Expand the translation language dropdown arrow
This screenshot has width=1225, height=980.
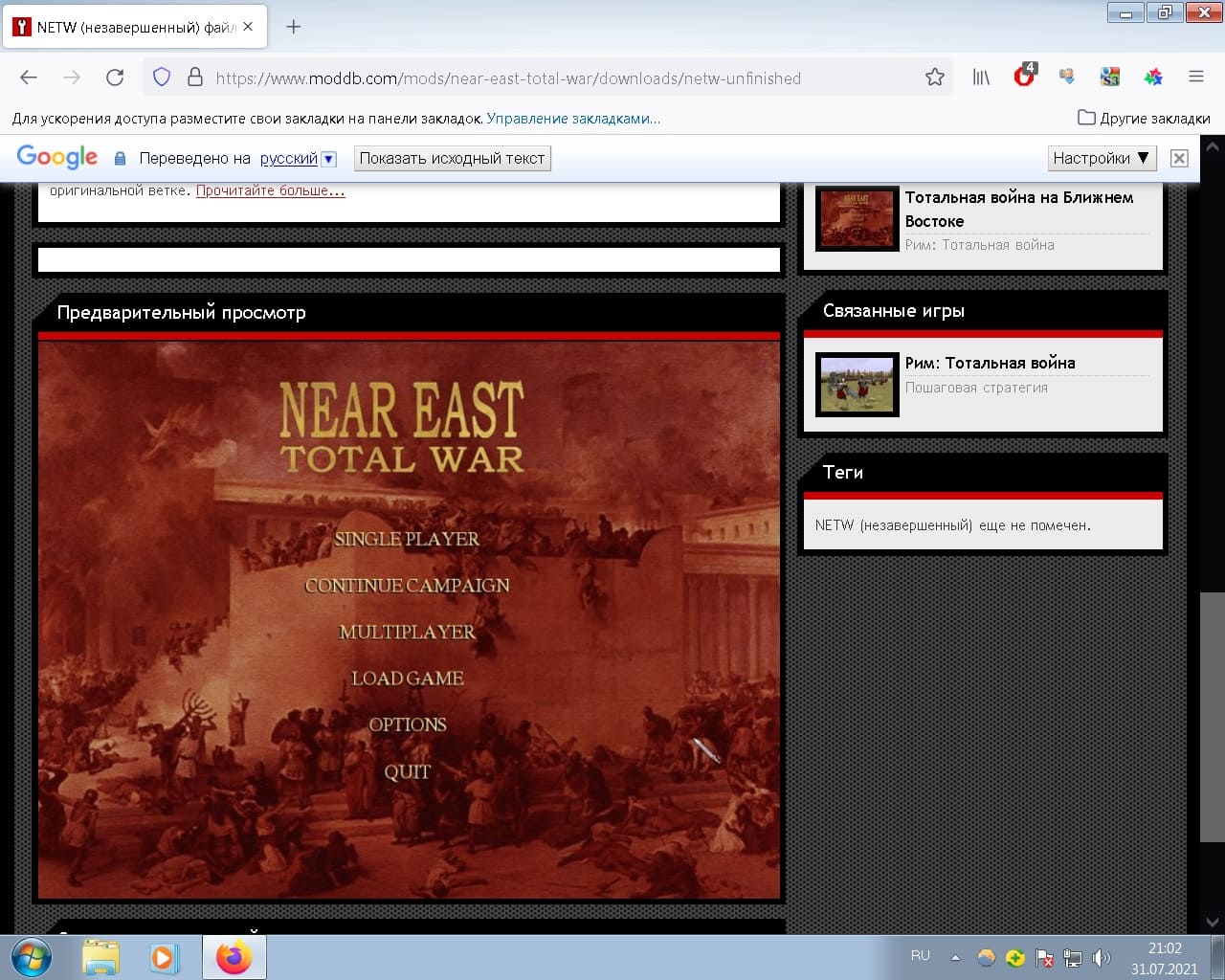pos(328,159)
